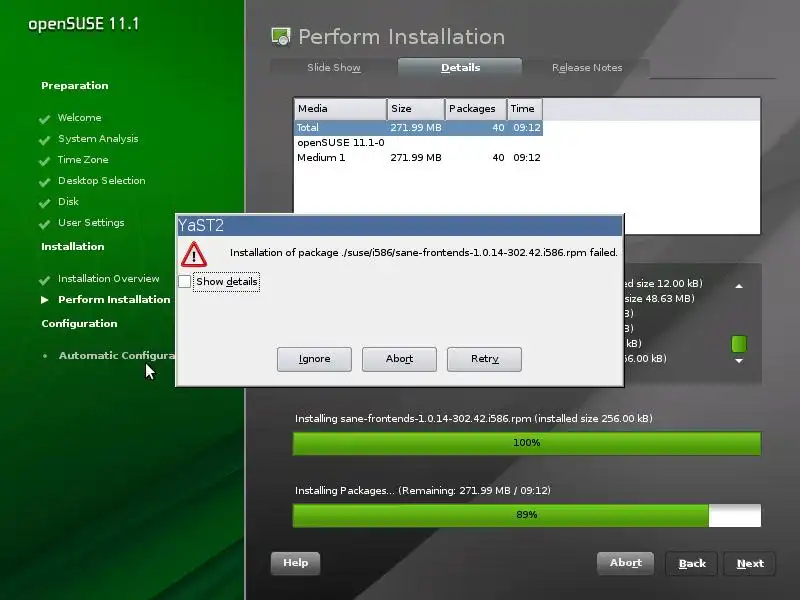The height and width of the screenshot is (600, 800).
Task: Click the Media column header
Action: click(340, 109)
